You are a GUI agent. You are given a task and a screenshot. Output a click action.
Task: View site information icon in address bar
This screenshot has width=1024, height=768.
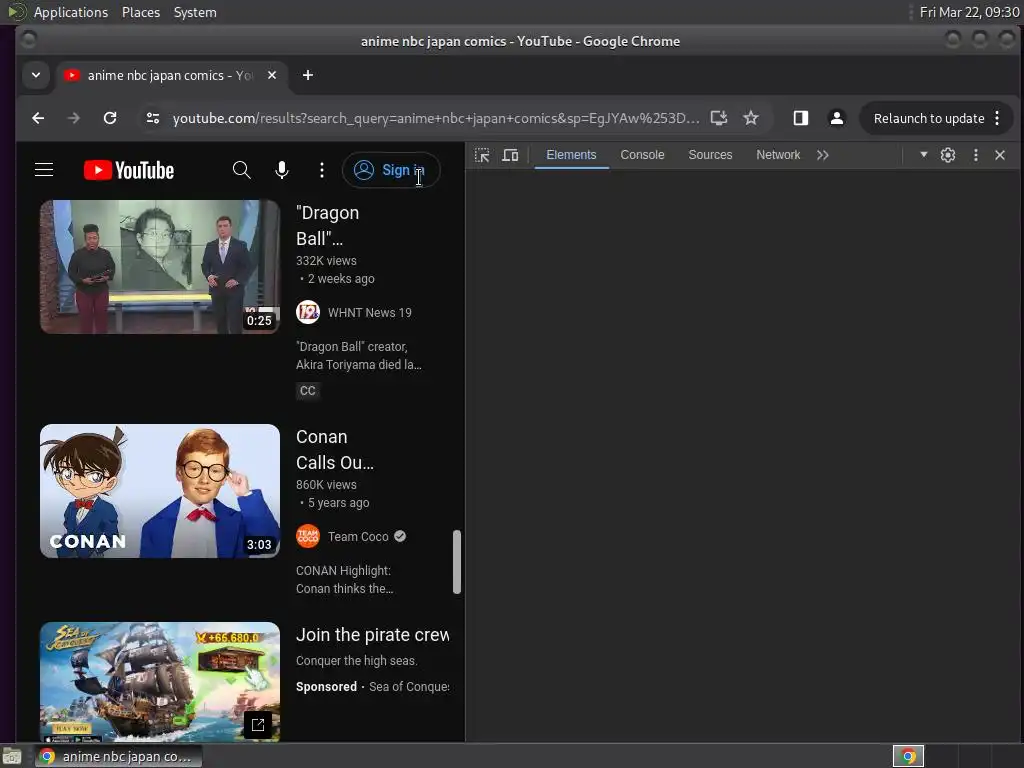[153, 118]
